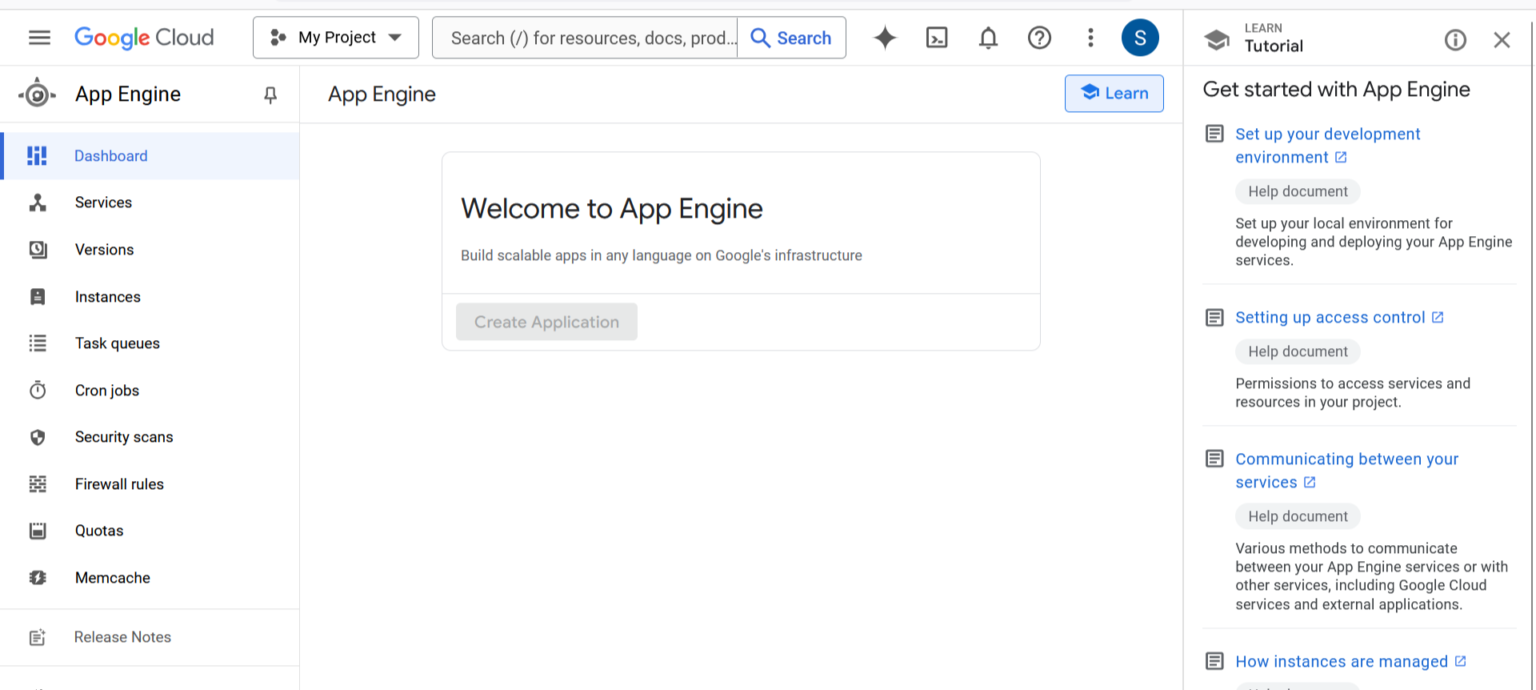Viewport: 1536px width, 690px height.
Task: Open the My Project project selector
Action: tap(335, 37)
